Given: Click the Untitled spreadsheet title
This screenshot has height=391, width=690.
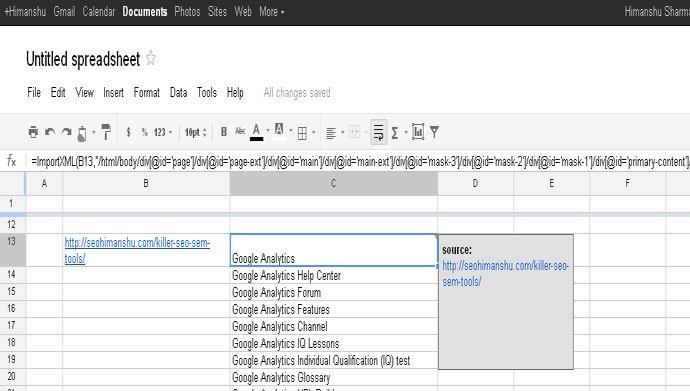Looking at the screenshot, I should (83, 59).
